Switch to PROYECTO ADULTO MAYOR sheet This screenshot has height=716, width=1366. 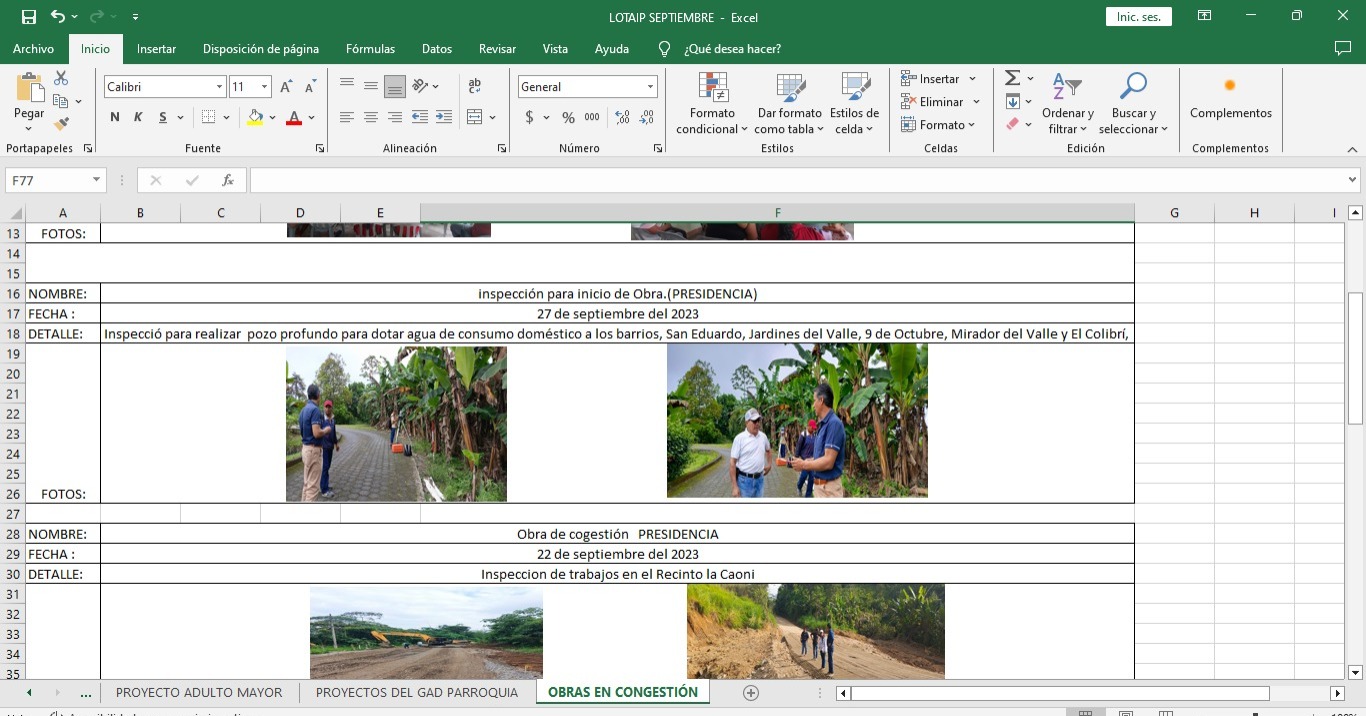[199, 692]
